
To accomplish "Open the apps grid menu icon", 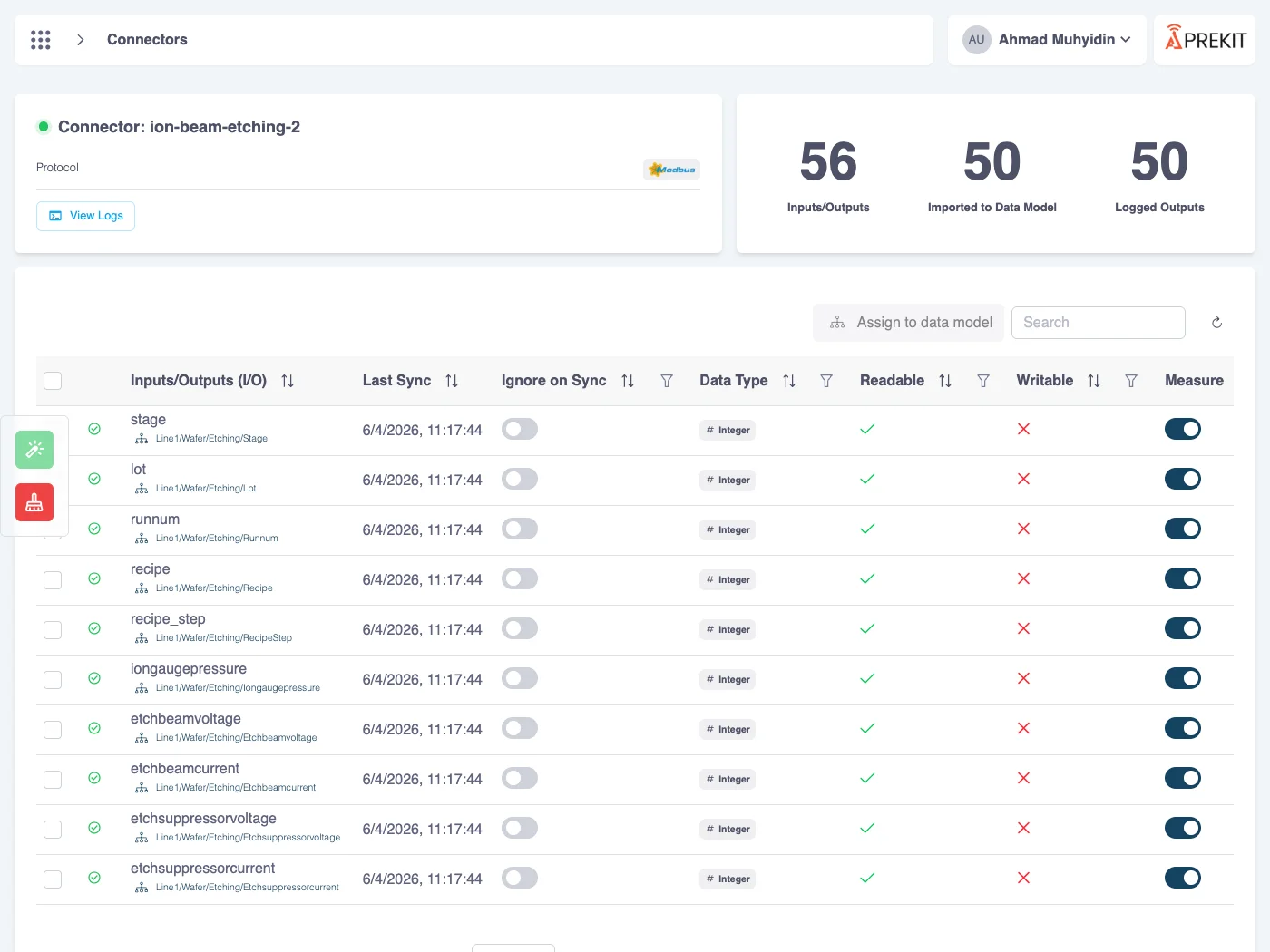I will (41, 40).
